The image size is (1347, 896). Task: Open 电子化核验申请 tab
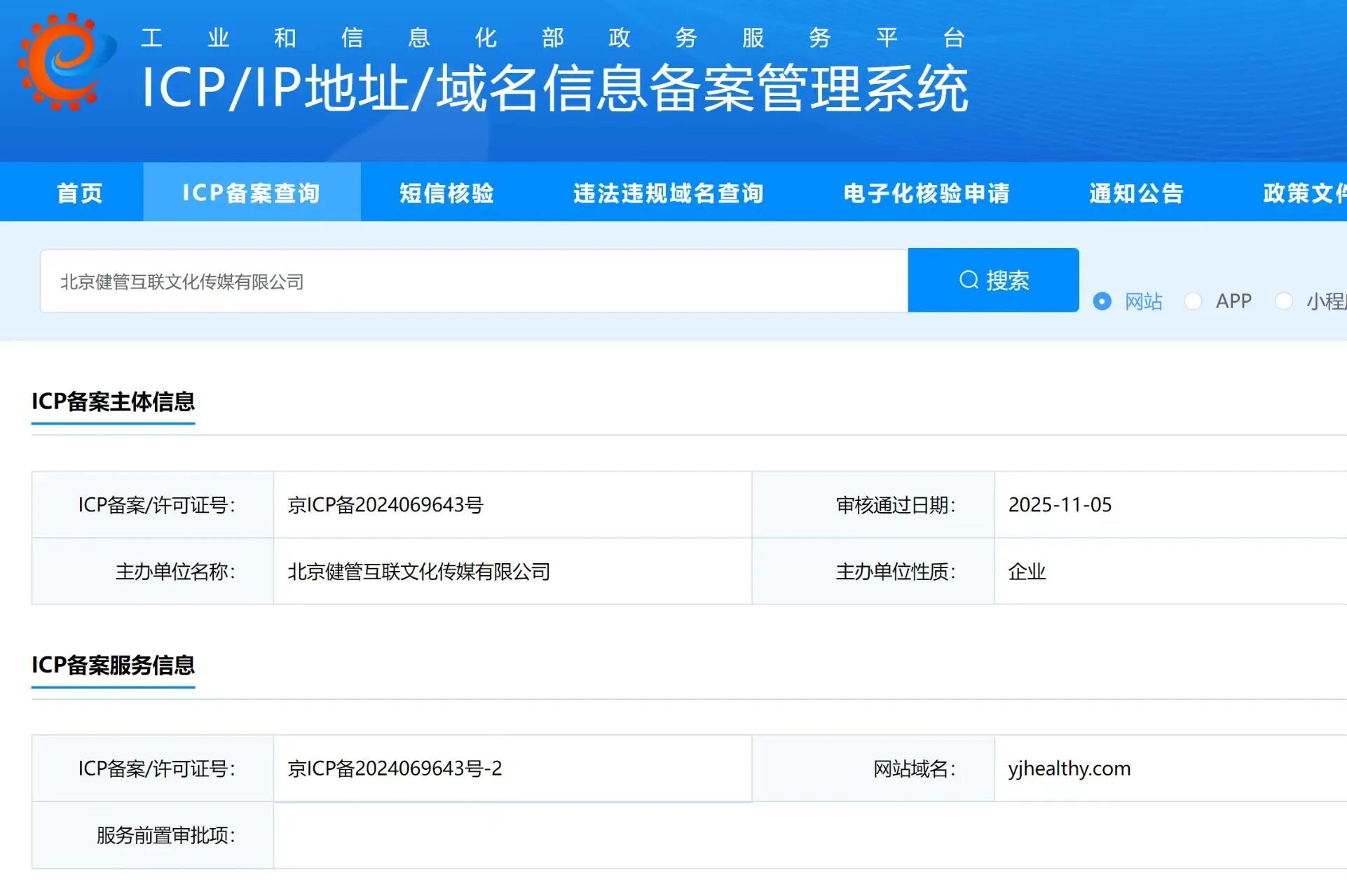[x=926, y=193]
